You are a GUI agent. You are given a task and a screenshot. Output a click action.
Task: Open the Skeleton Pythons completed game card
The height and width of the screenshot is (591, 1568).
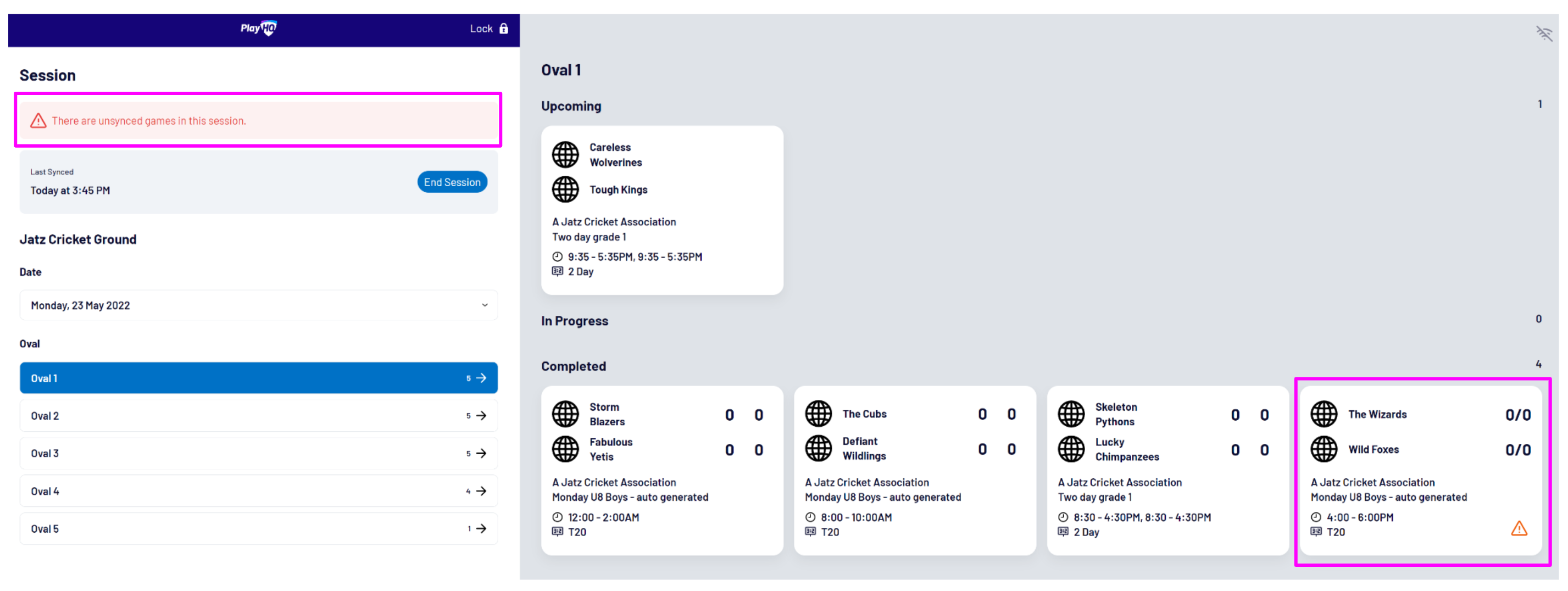coord(1167,471)
